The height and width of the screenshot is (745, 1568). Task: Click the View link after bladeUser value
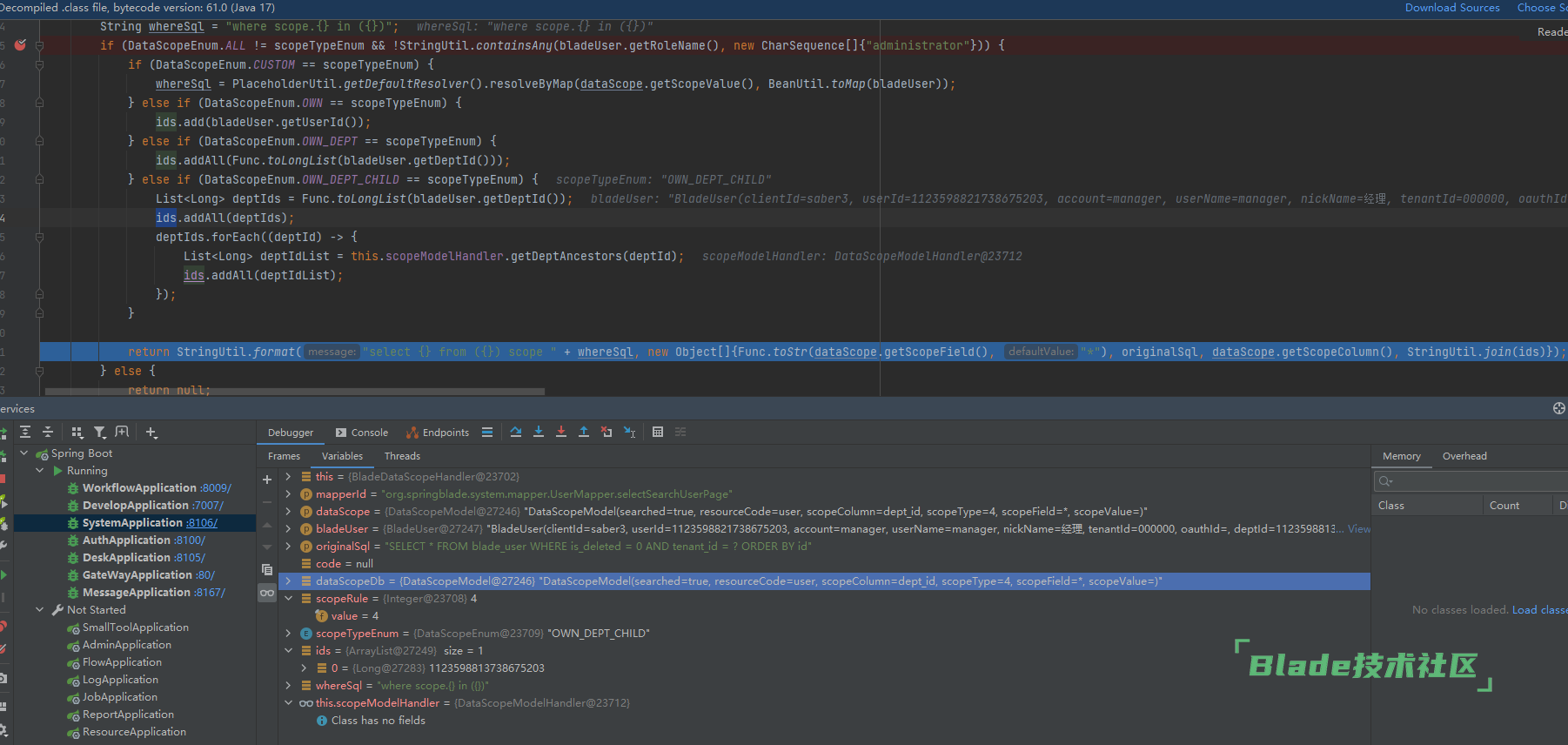coord(1359,528)
